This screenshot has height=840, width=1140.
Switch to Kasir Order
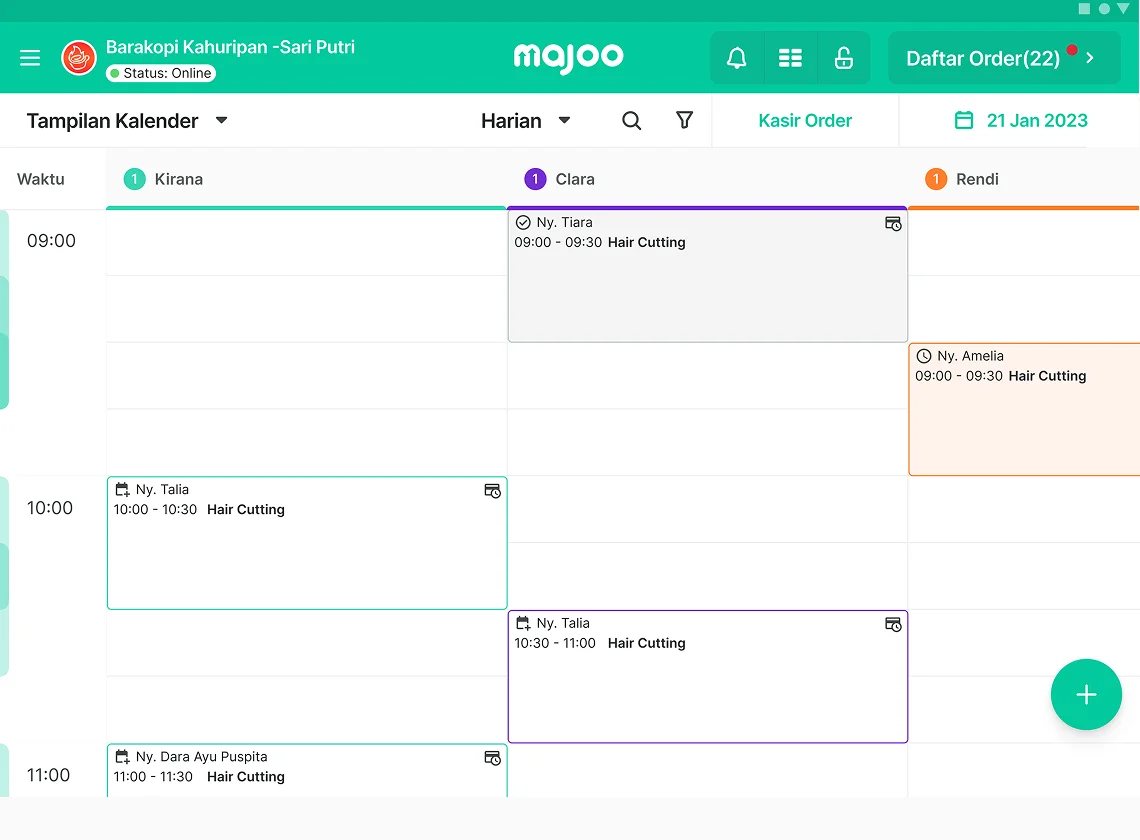pyautogui.click(x=805, y=121)
